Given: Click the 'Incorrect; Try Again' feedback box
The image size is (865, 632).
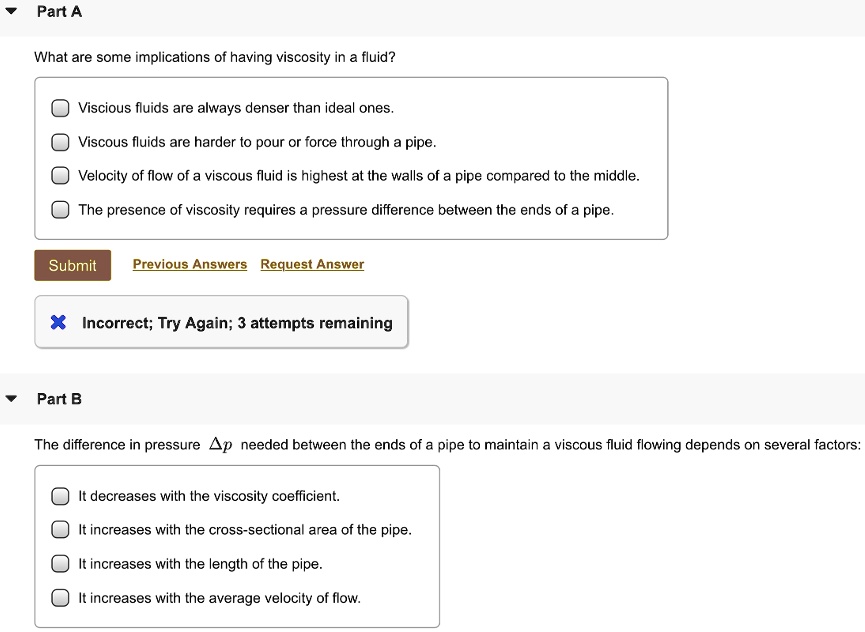Looking at the screenshot, I should tap(221, 322).
